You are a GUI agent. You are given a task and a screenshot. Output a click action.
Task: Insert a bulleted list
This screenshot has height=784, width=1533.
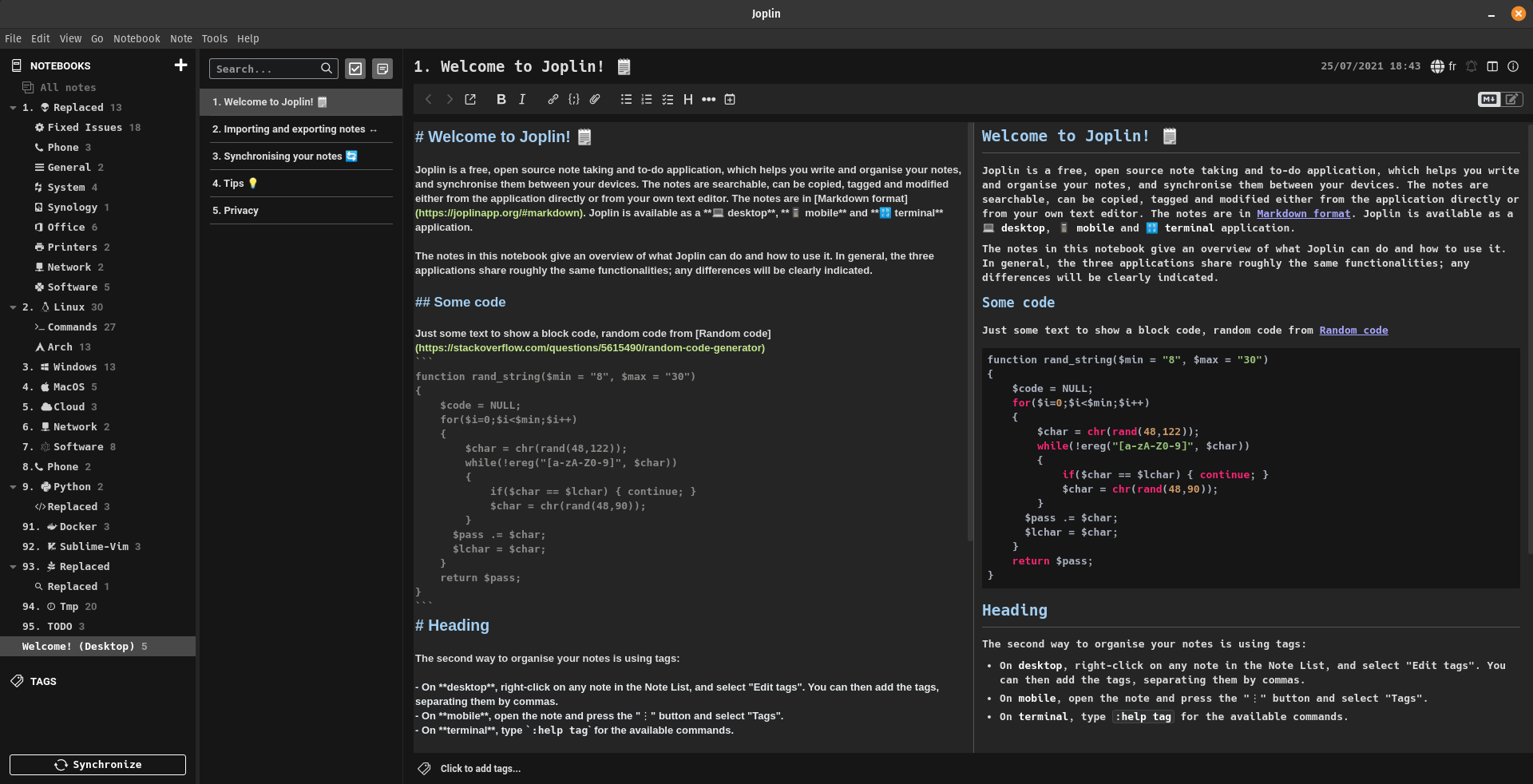tap(626, 99)
